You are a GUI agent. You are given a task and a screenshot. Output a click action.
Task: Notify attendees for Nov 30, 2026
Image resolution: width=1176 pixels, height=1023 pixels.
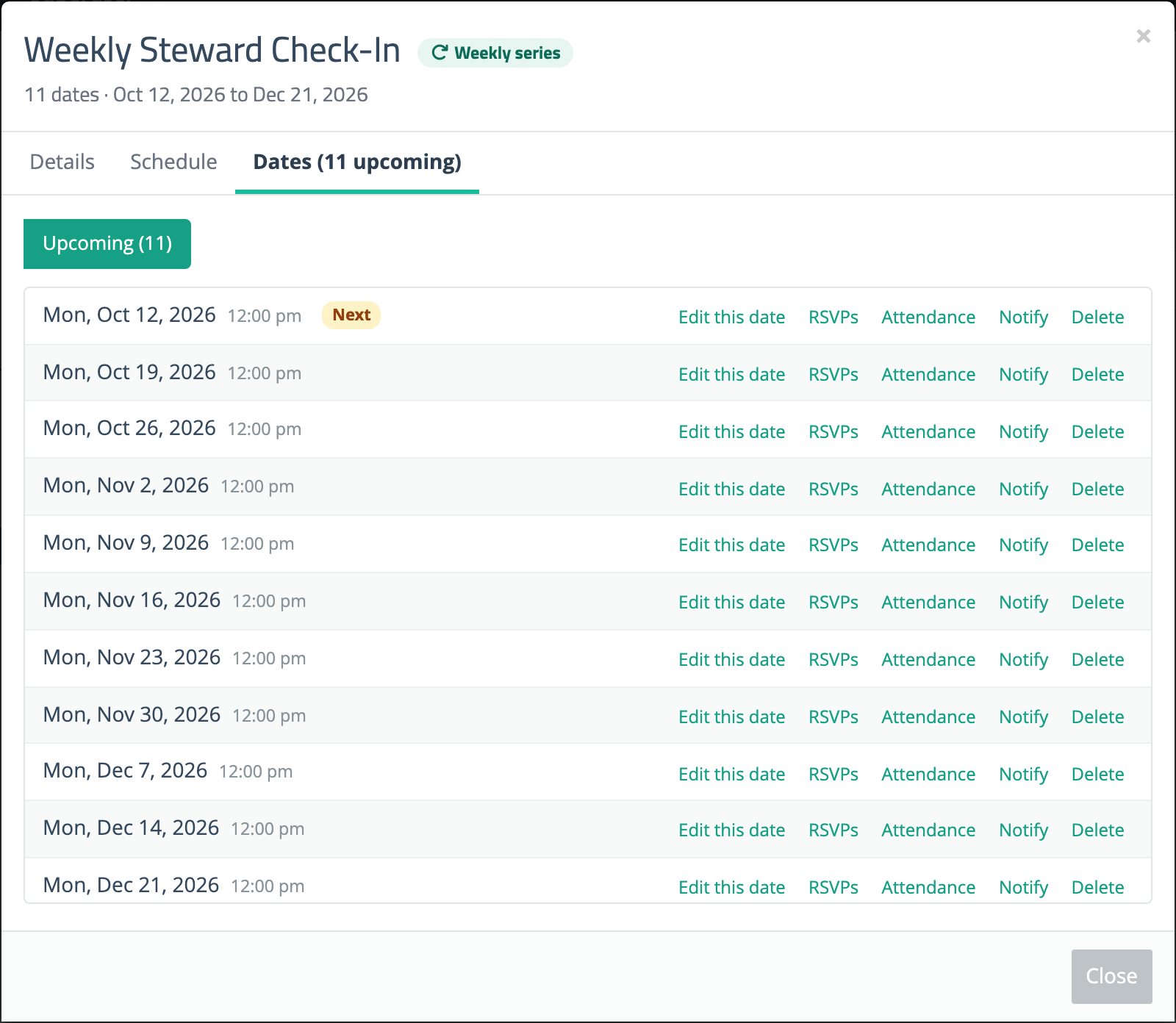(x=1023, y=717)
